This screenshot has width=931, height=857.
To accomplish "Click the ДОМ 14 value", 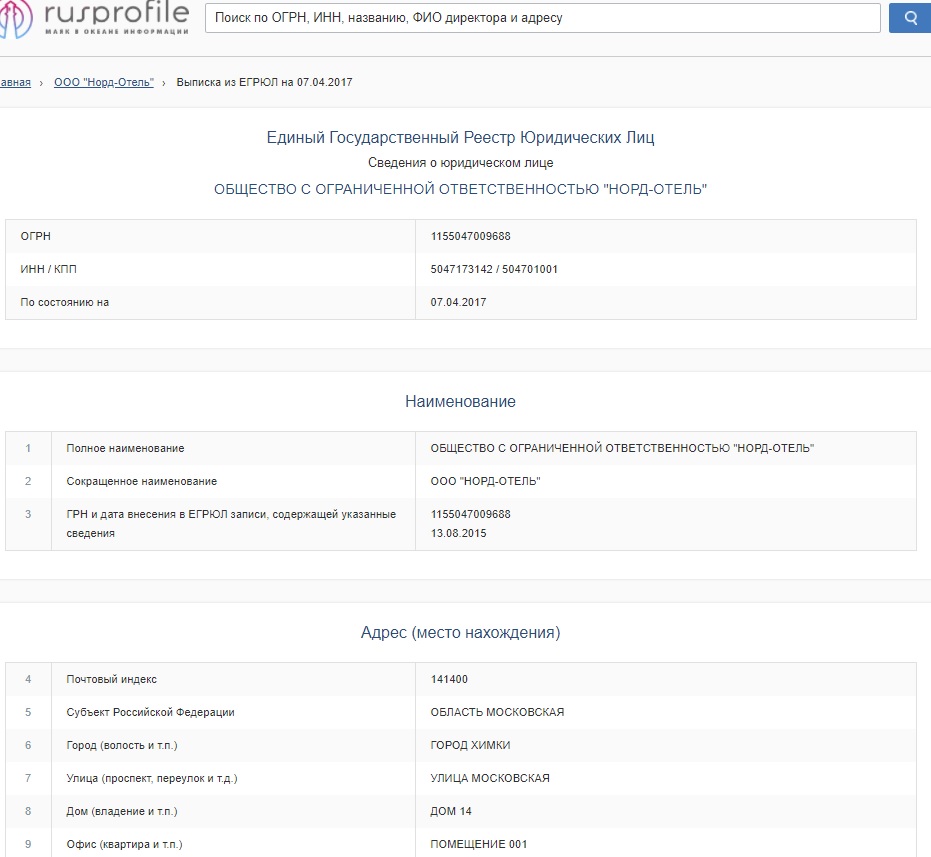I will 451,811.
